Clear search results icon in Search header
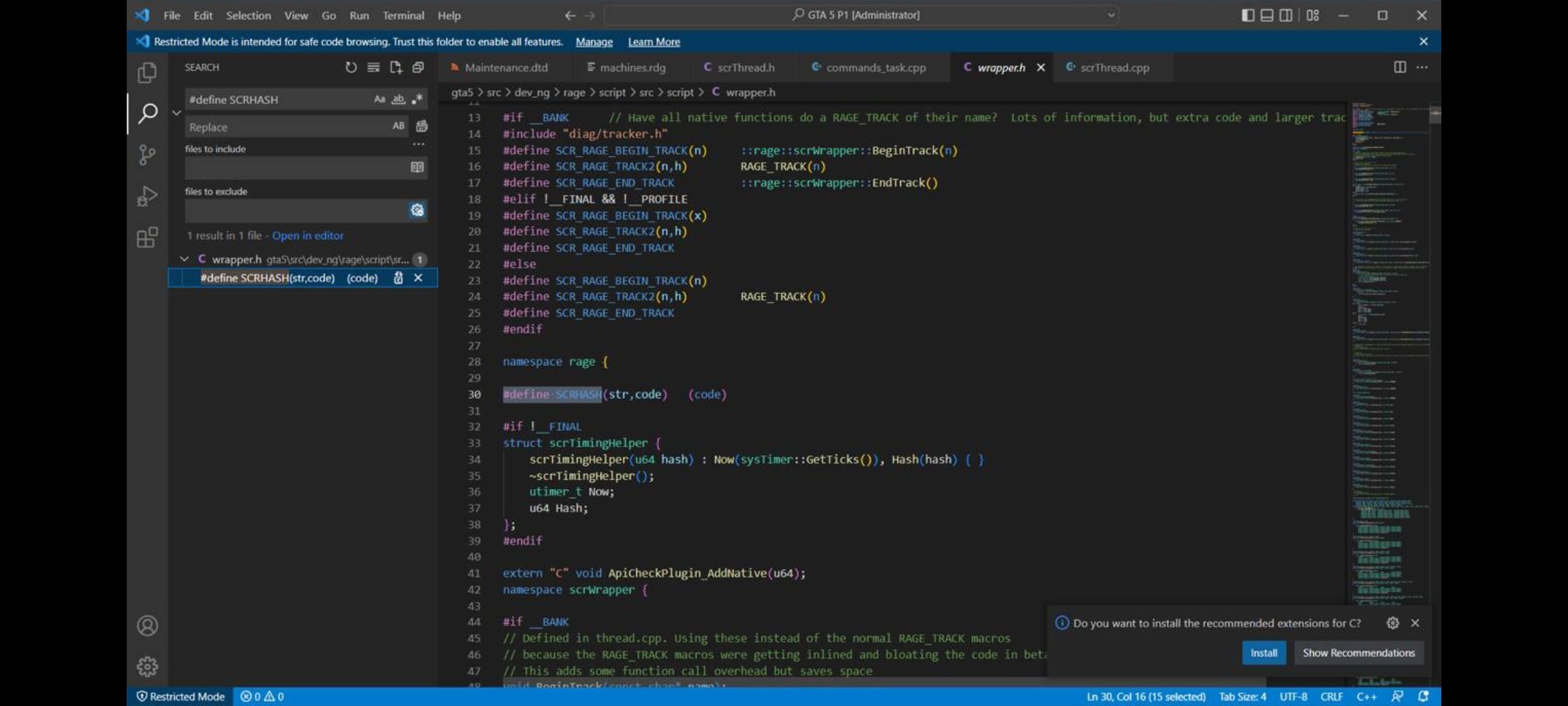Screen dimensions: 1568x706 [x=373, y=67]
